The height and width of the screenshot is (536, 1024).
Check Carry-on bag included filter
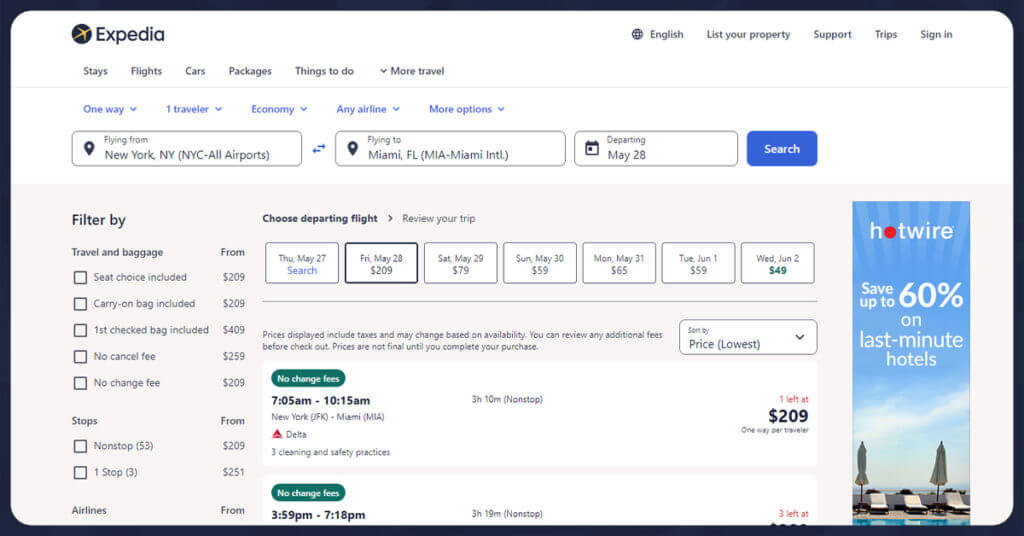pos(80,304)
